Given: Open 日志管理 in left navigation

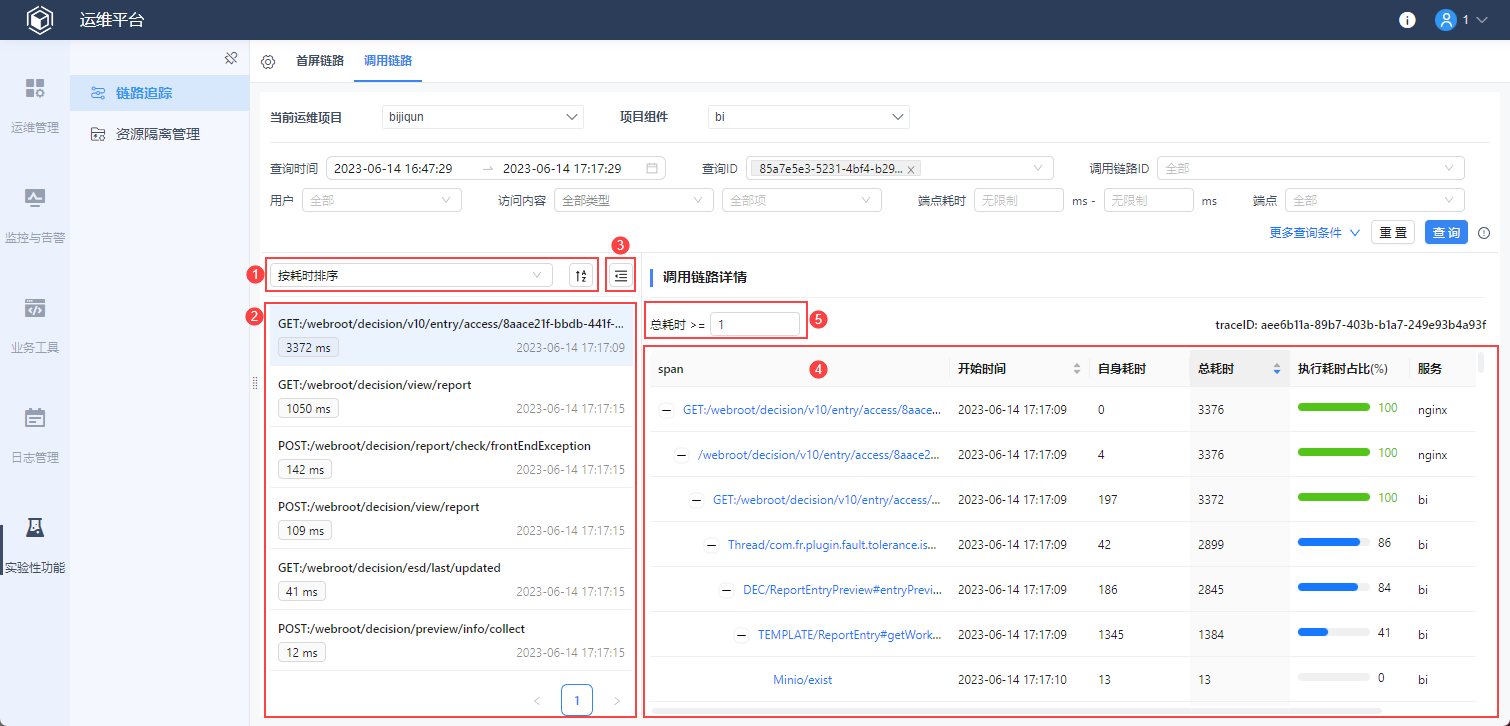Looking at the screenshot, I should coord(35,435).
